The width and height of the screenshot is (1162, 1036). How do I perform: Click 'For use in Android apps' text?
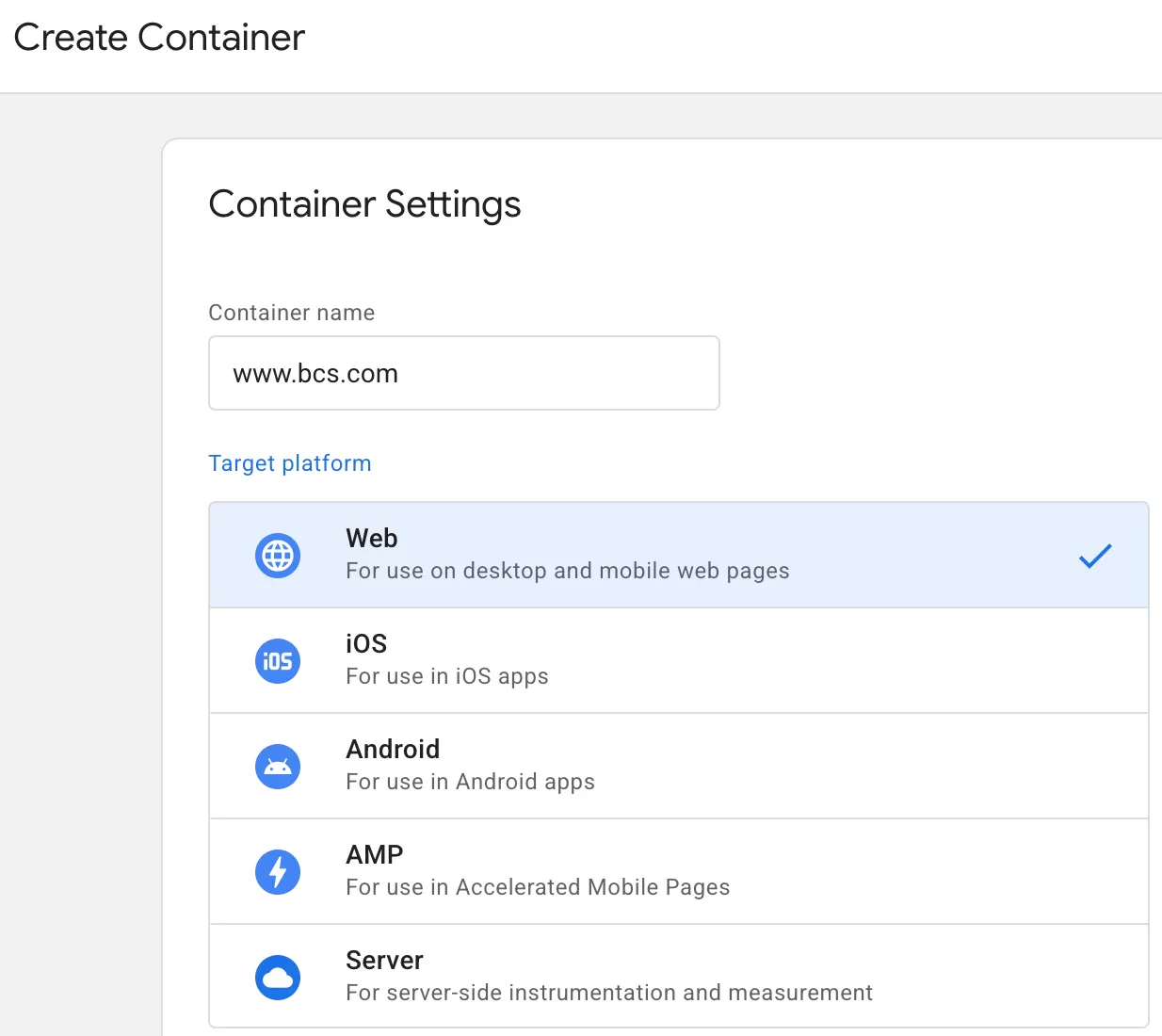[x=471, y=782]
